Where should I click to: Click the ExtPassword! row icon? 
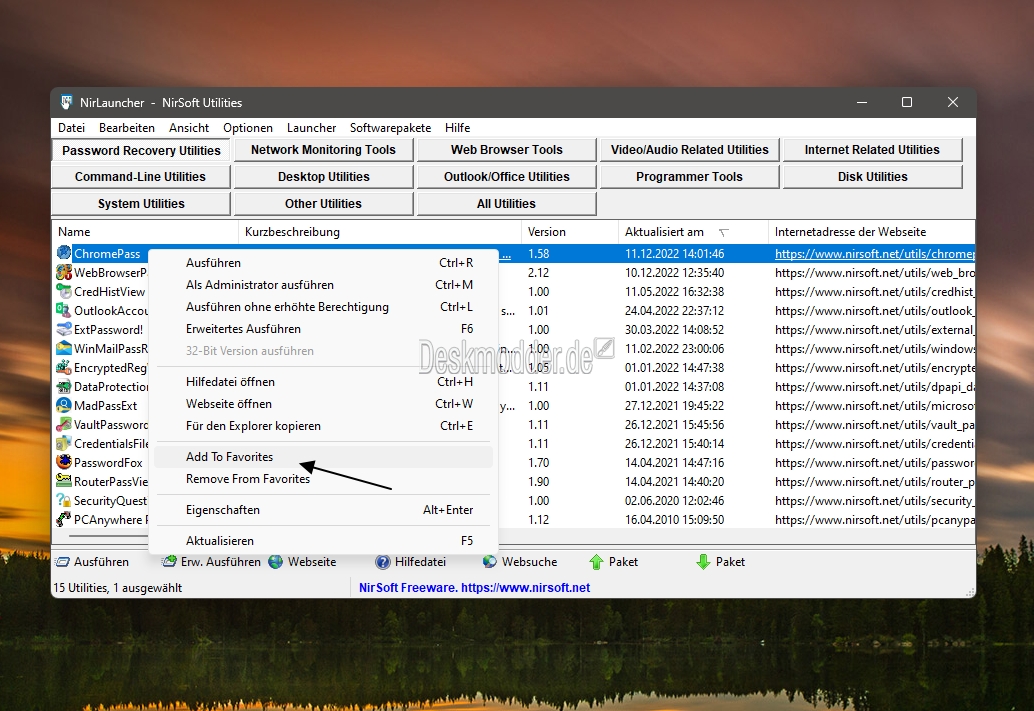(64, 329)
